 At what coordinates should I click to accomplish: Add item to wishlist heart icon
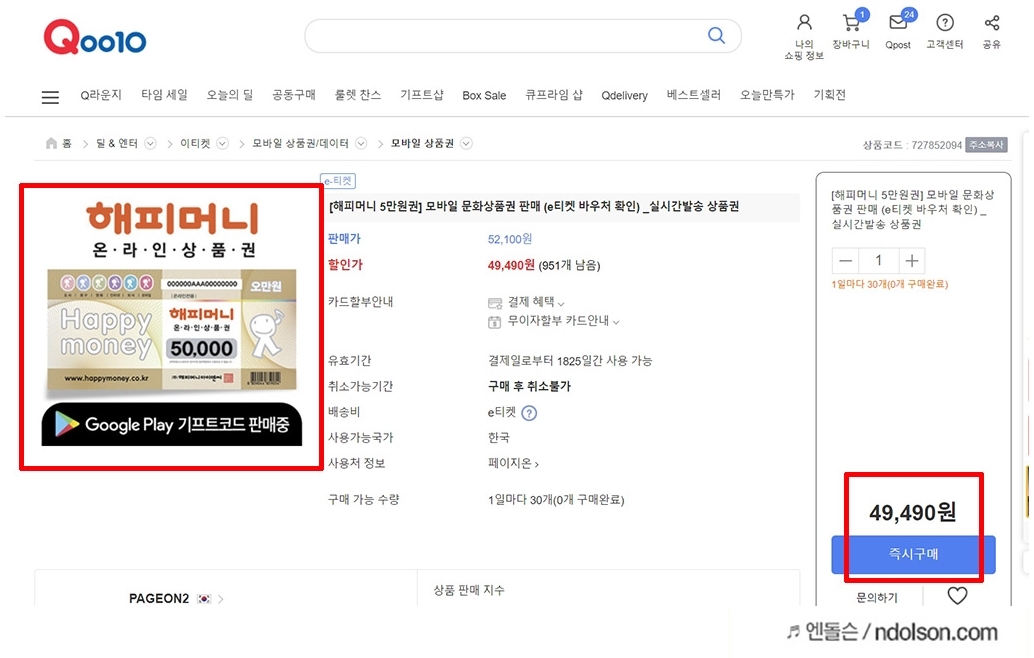pyautogui.click(x=957, y=596)
